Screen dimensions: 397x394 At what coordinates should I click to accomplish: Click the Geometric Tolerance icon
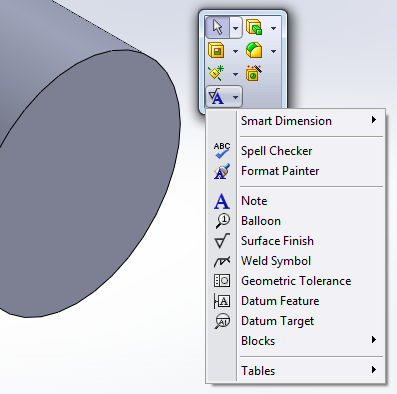click(222, 281)
